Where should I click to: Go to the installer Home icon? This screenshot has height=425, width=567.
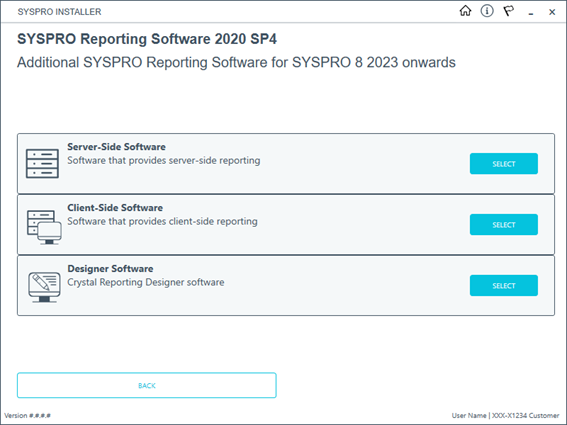[465, 11]
